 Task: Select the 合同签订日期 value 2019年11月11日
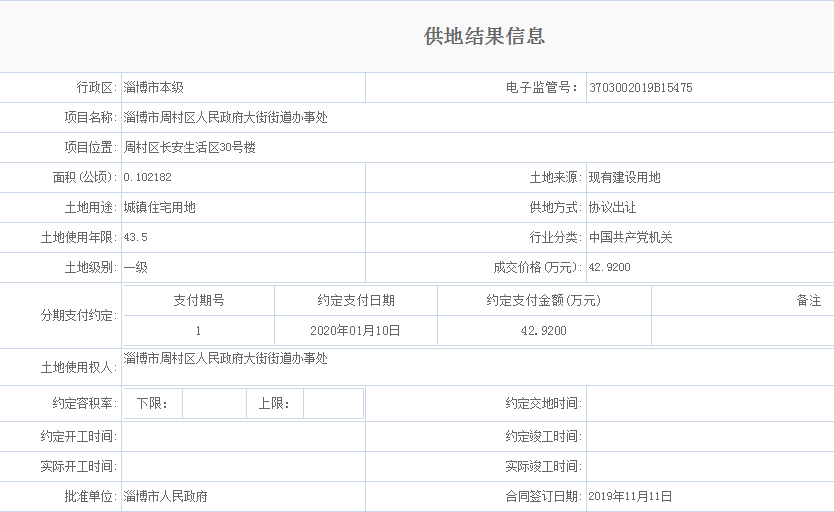coord(630,496)
